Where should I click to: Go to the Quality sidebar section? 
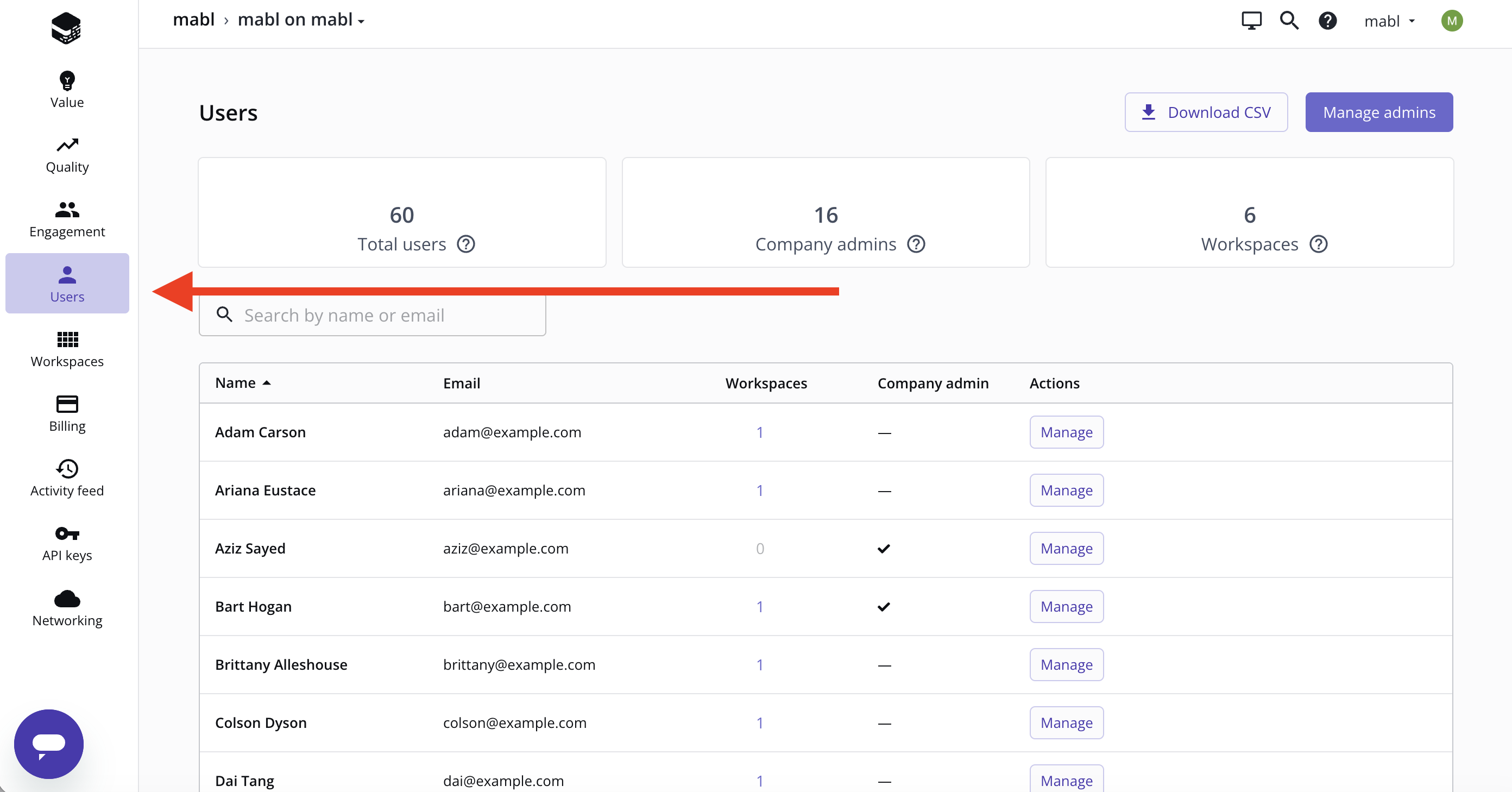pos(67,155)
